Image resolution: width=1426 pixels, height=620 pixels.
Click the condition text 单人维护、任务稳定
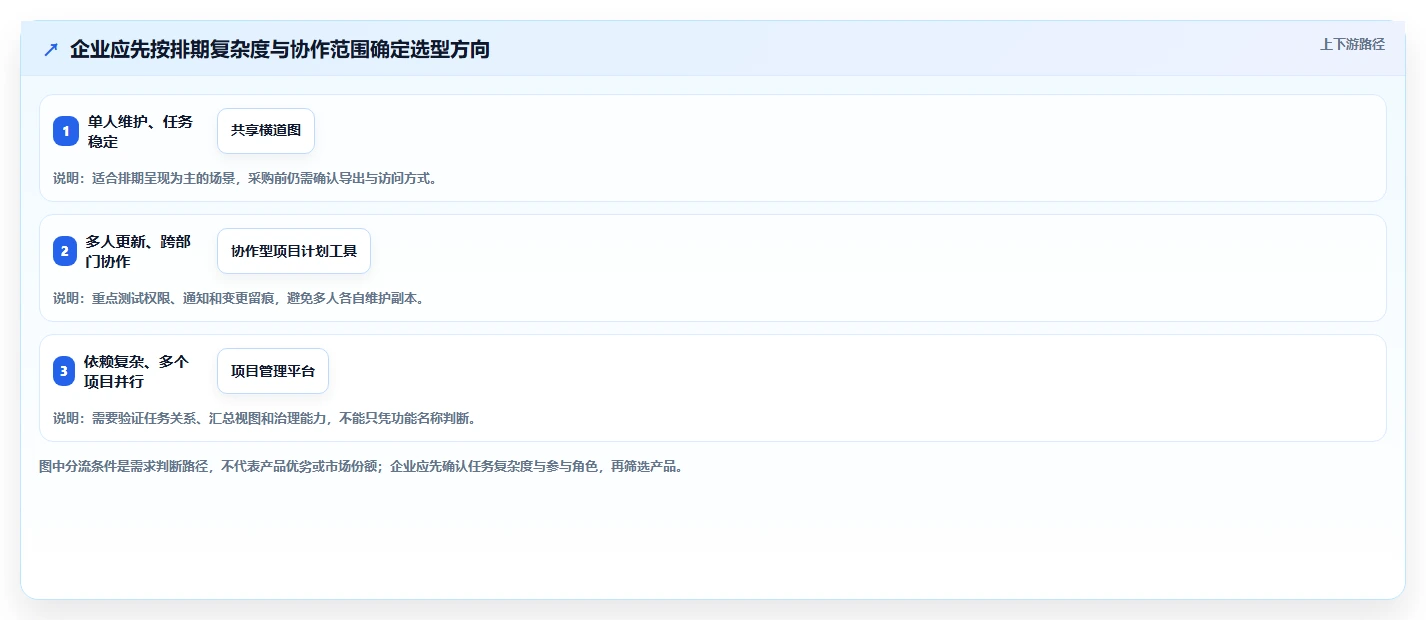pos(141,131)
